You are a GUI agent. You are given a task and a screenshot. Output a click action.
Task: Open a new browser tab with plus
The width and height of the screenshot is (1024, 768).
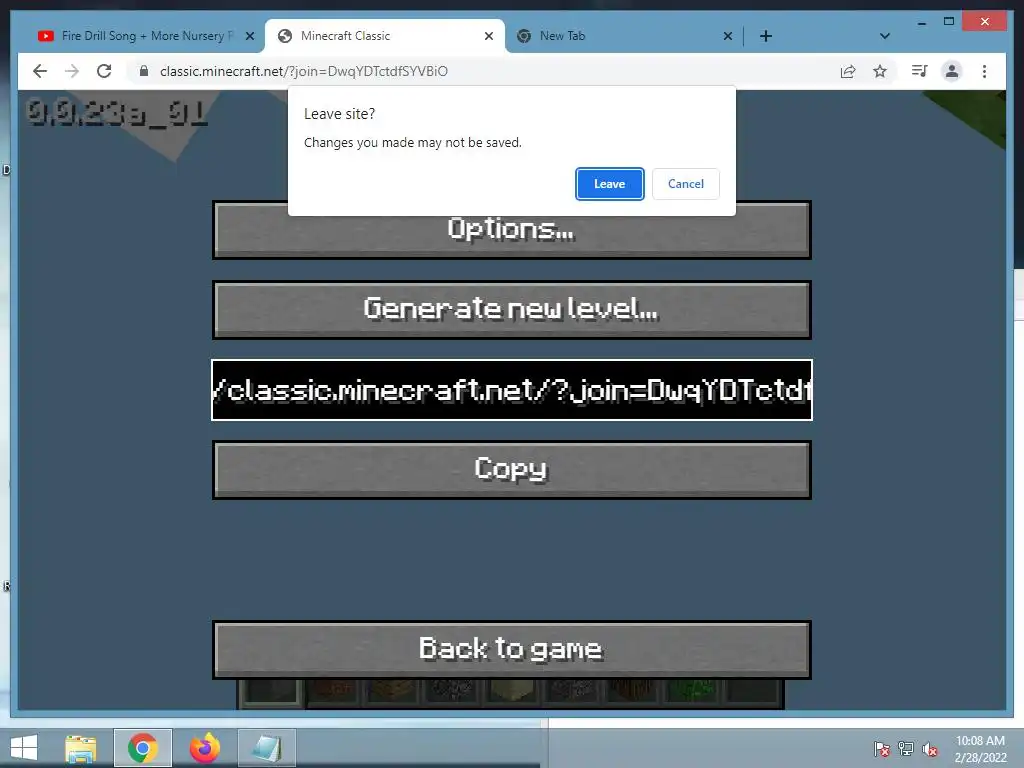tap(766, 37)
